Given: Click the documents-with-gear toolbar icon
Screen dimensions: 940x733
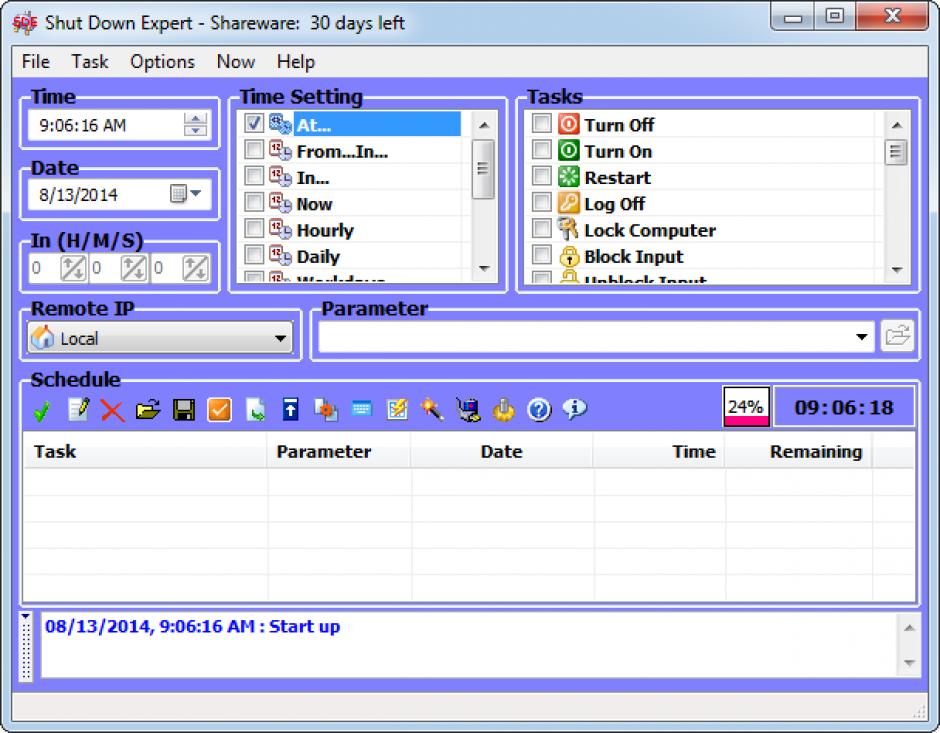Looking at the screenshot, I should point(326,410).
